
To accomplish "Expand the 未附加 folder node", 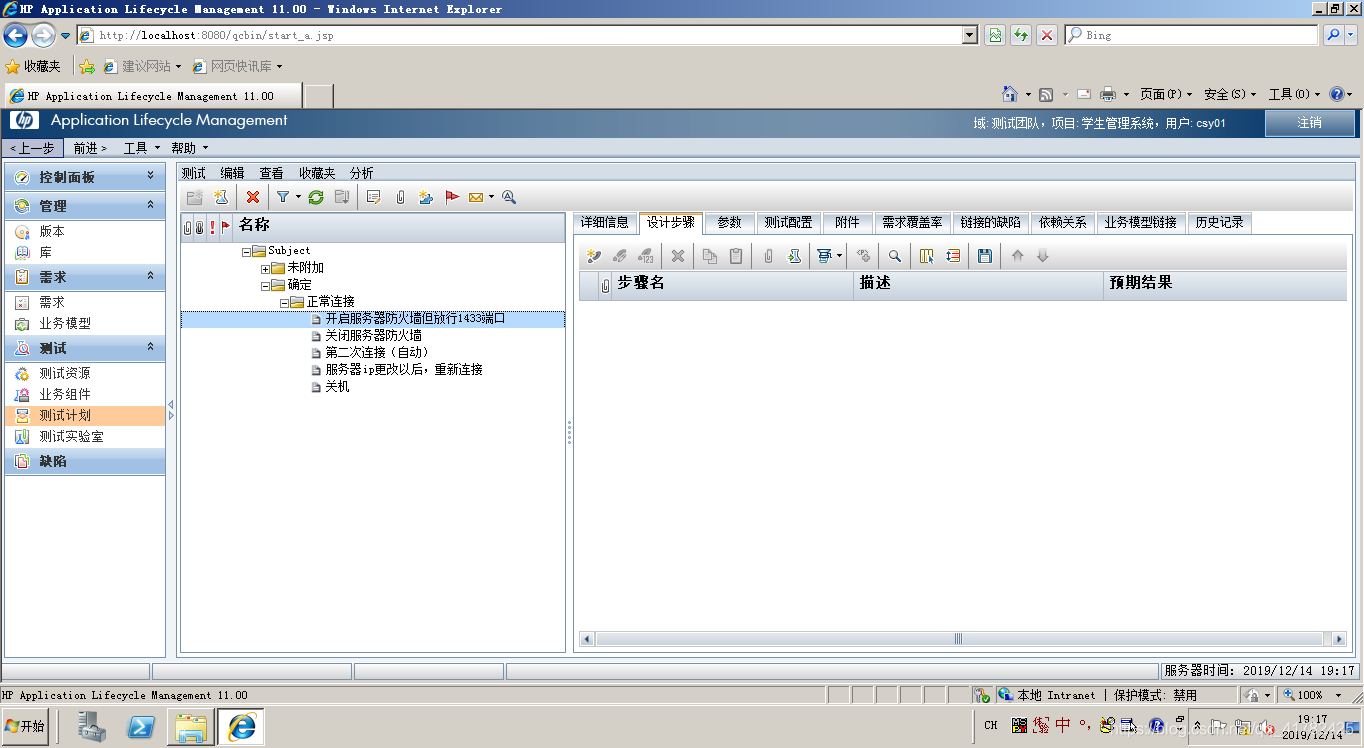I will 265,268.
